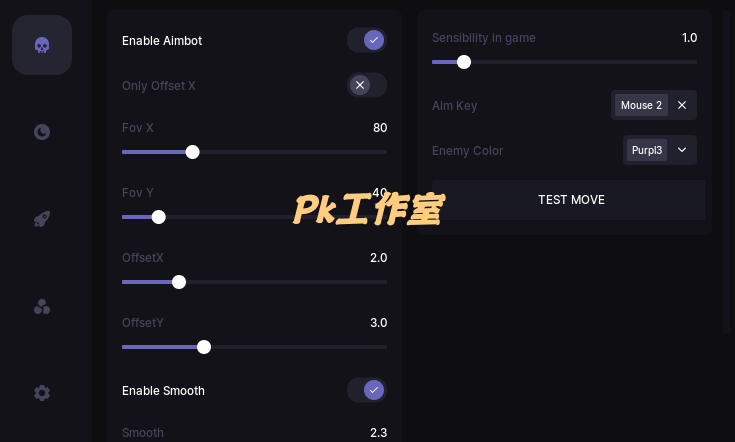Rebind the Mouse 2 aim key
Viewport: 735px width, 442px height.
pyautogui.click(x=641, y=105)
